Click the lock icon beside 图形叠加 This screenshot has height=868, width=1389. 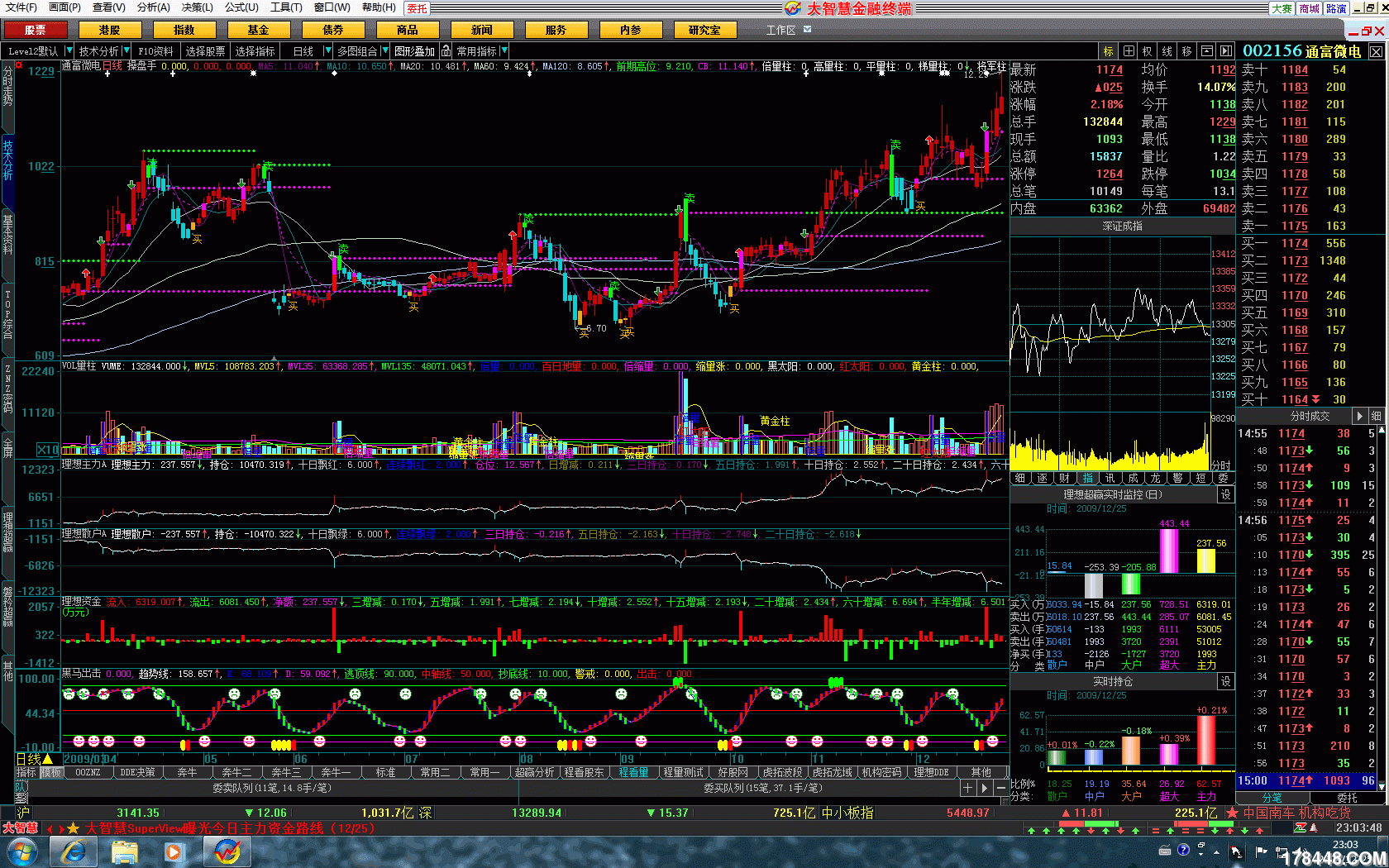point(446,51)
